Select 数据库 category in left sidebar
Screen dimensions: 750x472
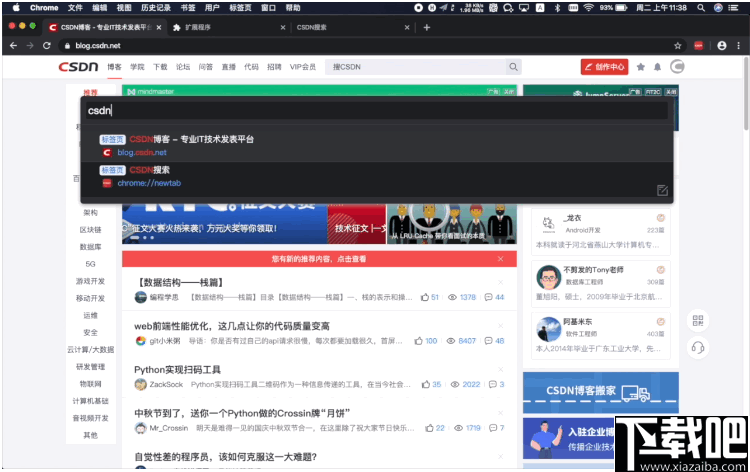(x=90, y=247)
